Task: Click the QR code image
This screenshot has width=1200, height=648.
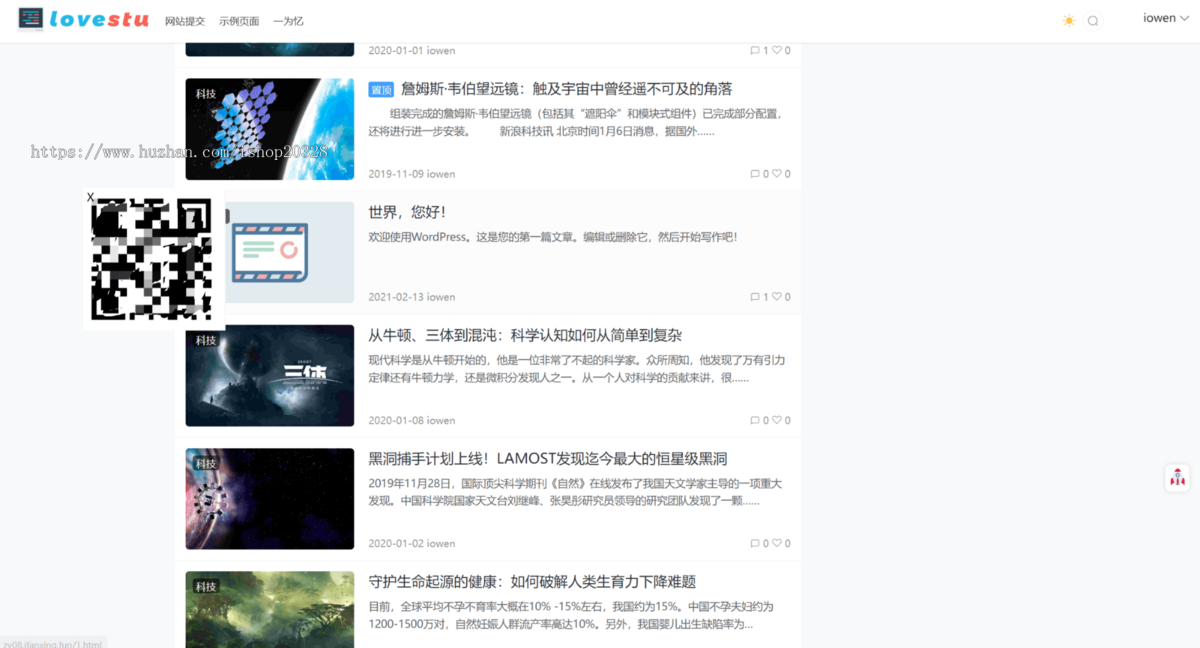Action: (x=152, y=259)
